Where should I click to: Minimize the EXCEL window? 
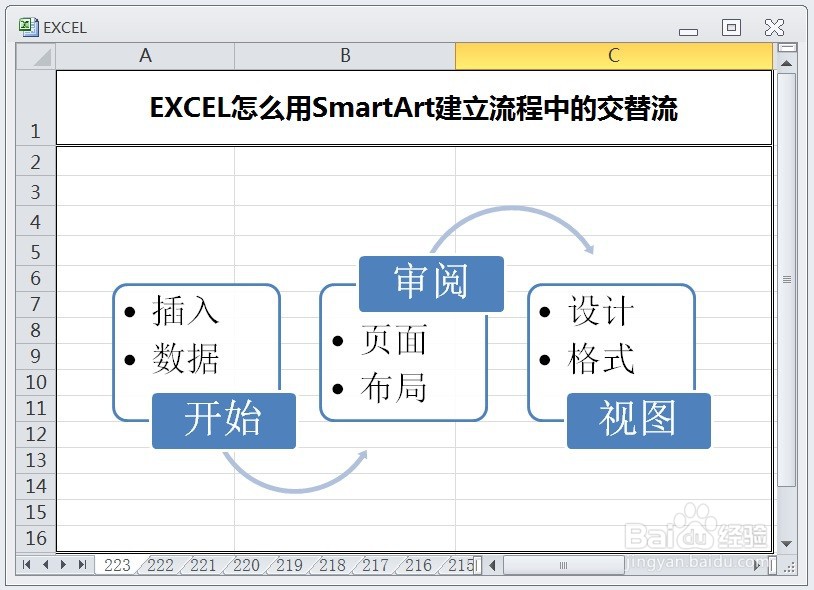(x=688, y=31)
